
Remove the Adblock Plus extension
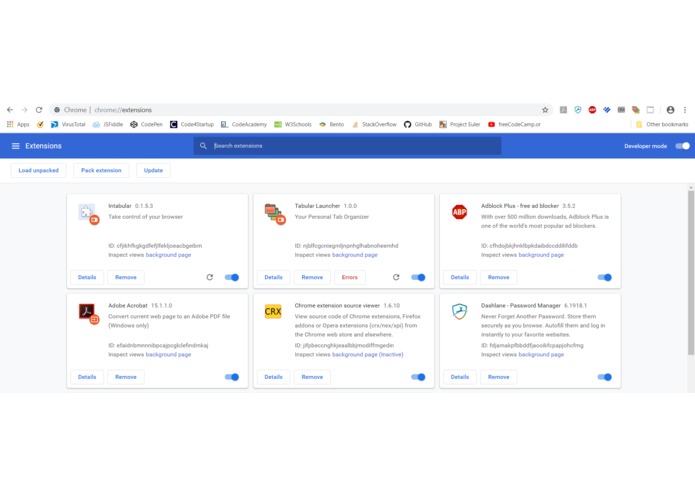coord(499,277)
